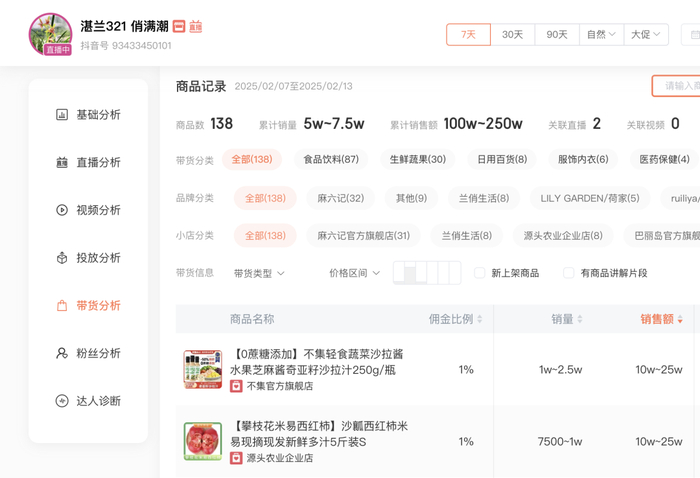Check the 有商品讲解片段 option
Screen dimensions: 700x478
[x=569, y=273]
